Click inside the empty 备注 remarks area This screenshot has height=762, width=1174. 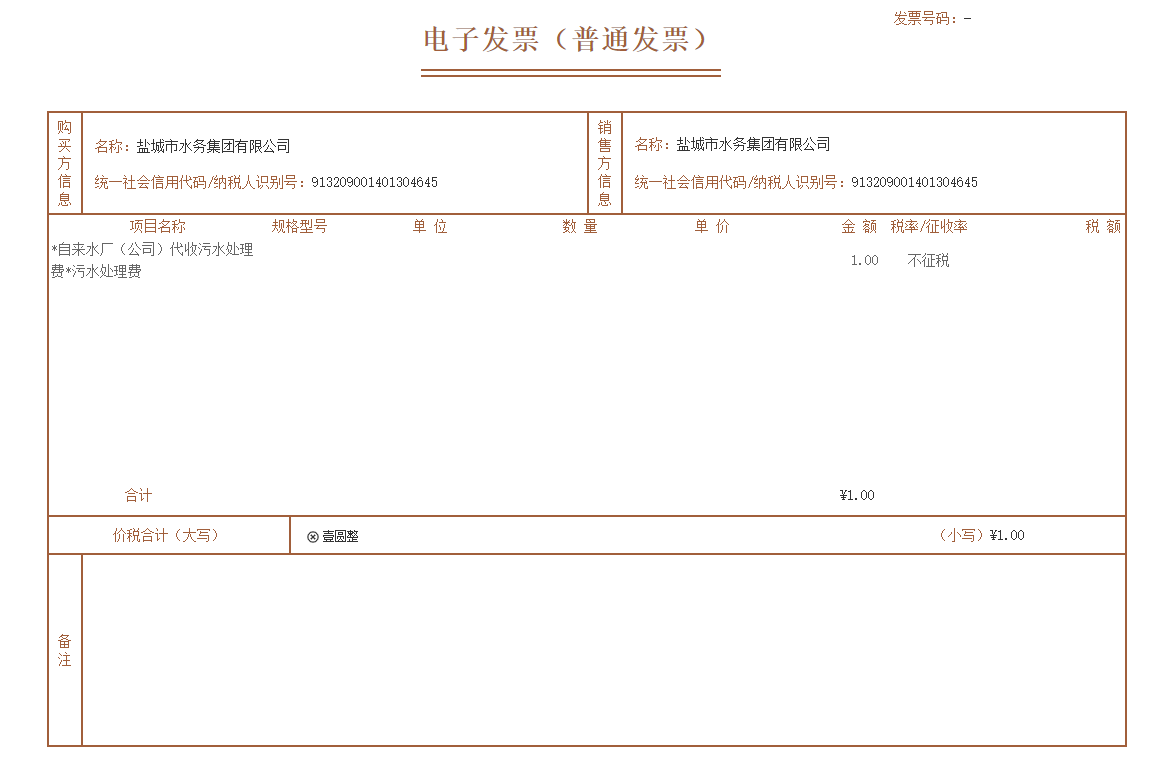tap(603, 650)
